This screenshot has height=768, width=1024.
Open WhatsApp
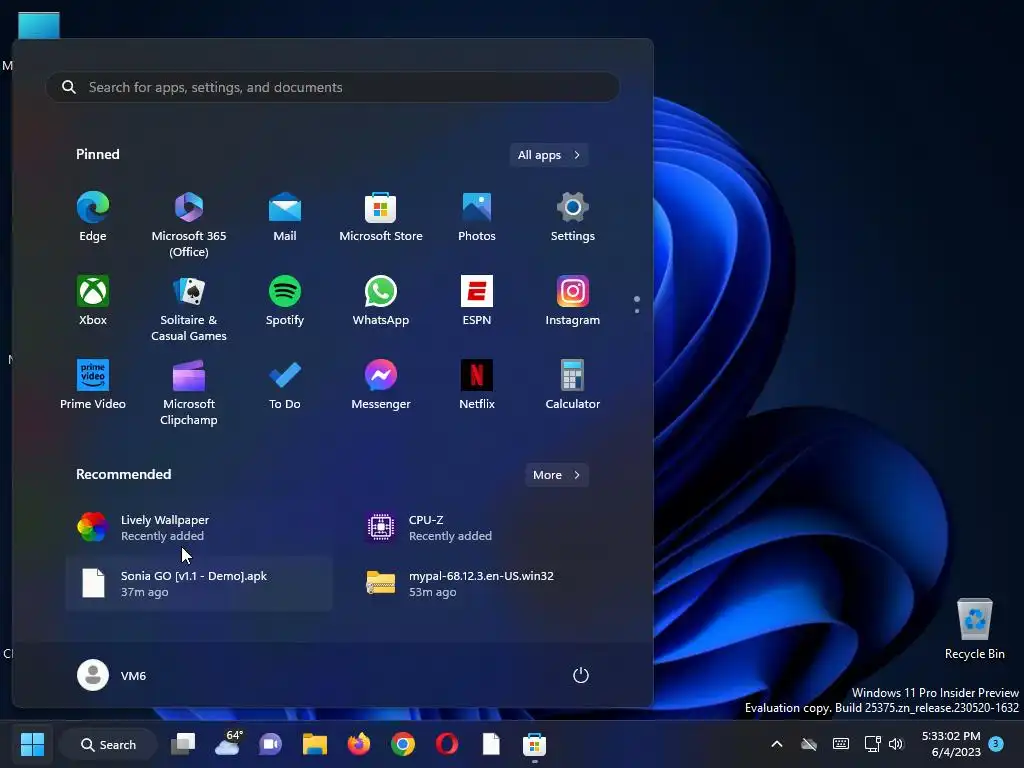pos(381,301)
